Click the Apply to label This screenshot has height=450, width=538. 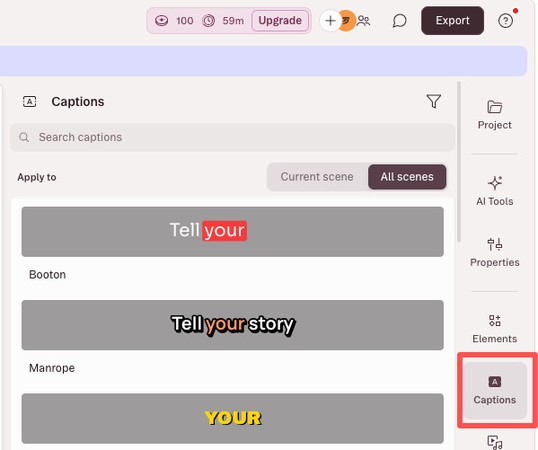coord(37,177)
